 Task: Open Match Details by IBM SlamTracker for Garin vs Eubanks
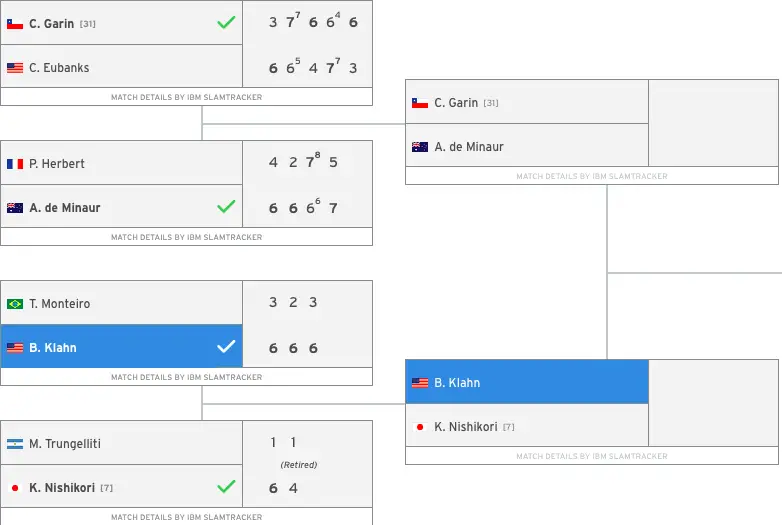tap(187, 97)
